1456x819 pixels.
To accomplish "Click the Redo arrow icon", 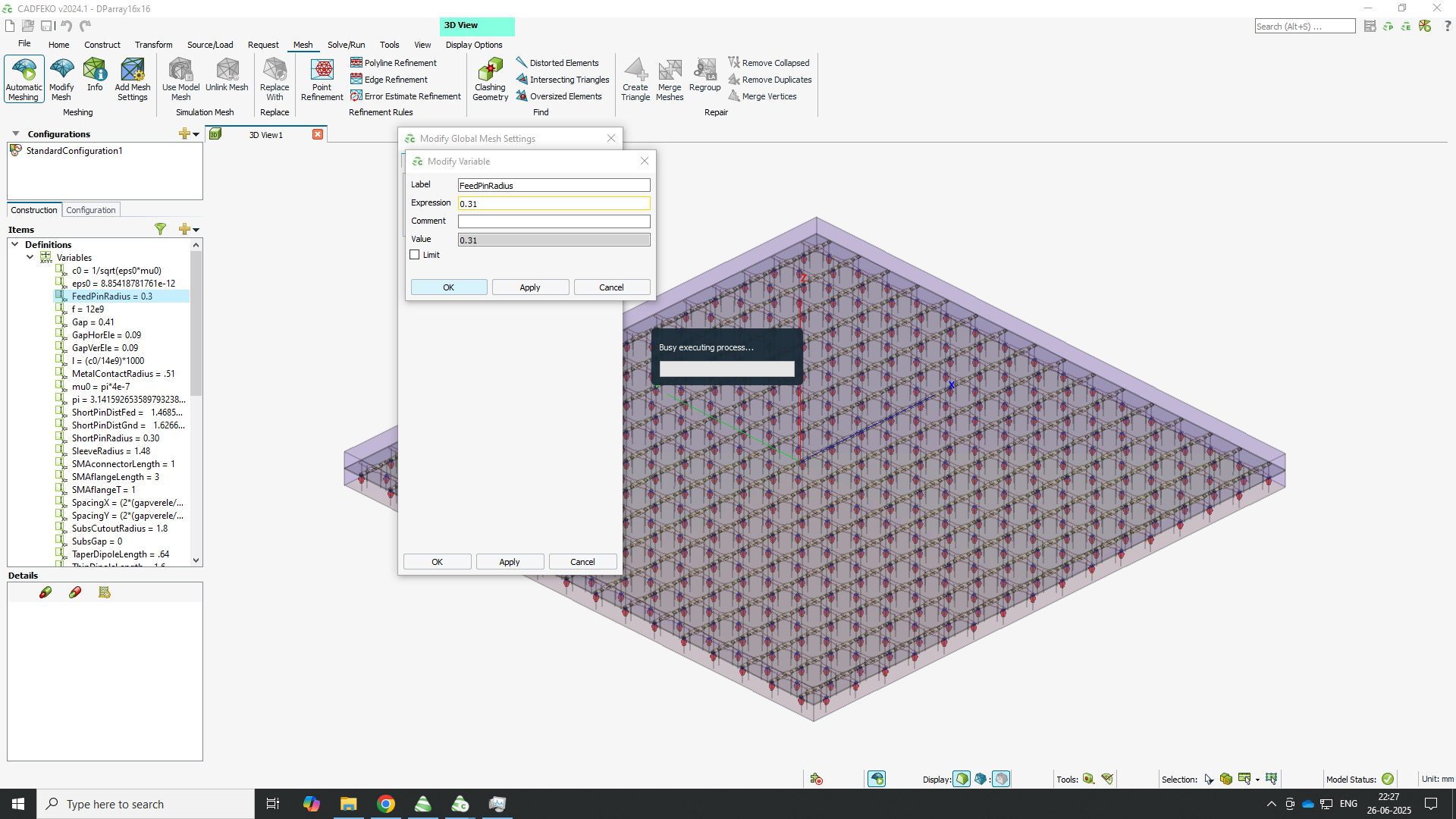I will (85, 26).
